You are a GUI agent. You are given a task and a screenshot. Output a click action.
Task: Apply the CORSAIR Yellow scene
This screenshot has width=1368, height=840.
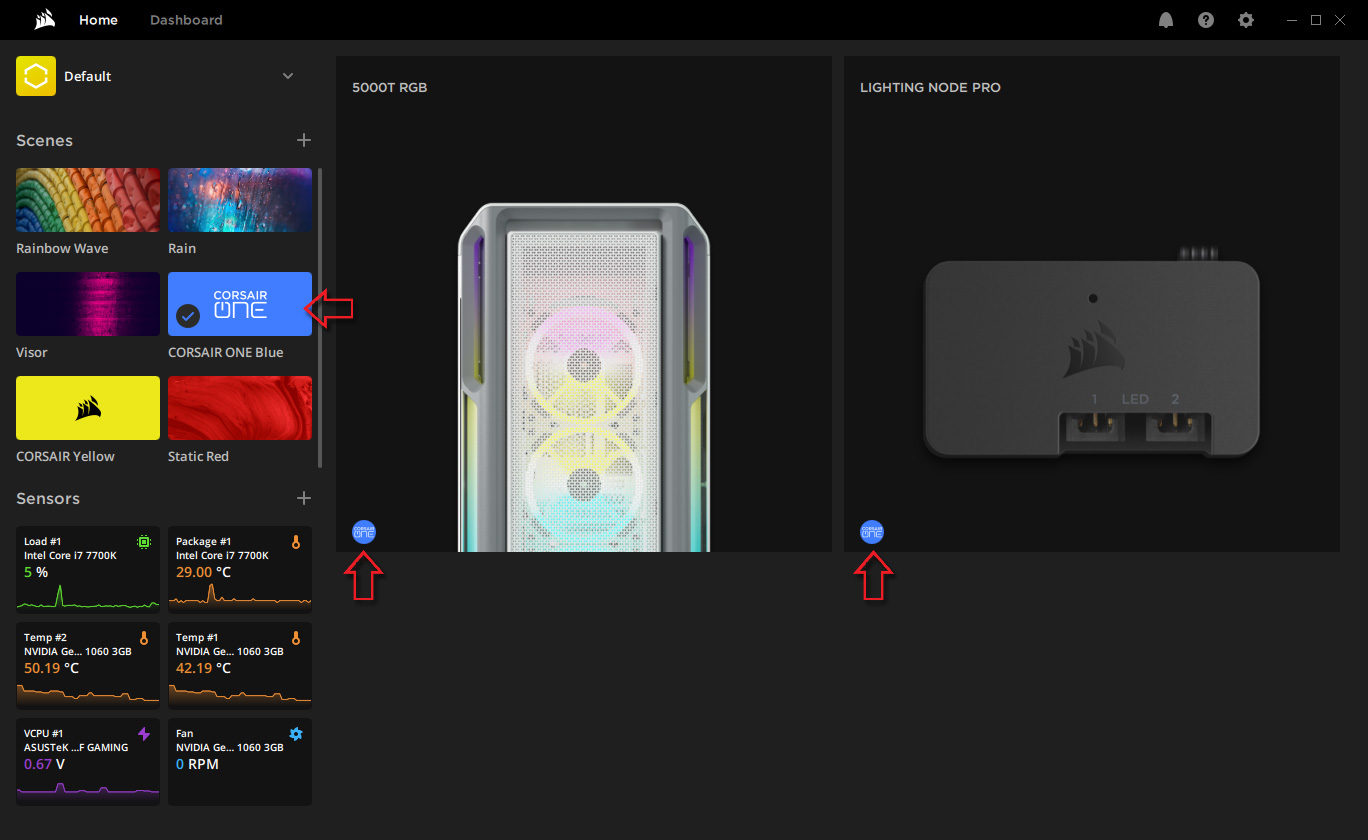tap(88, 408)
